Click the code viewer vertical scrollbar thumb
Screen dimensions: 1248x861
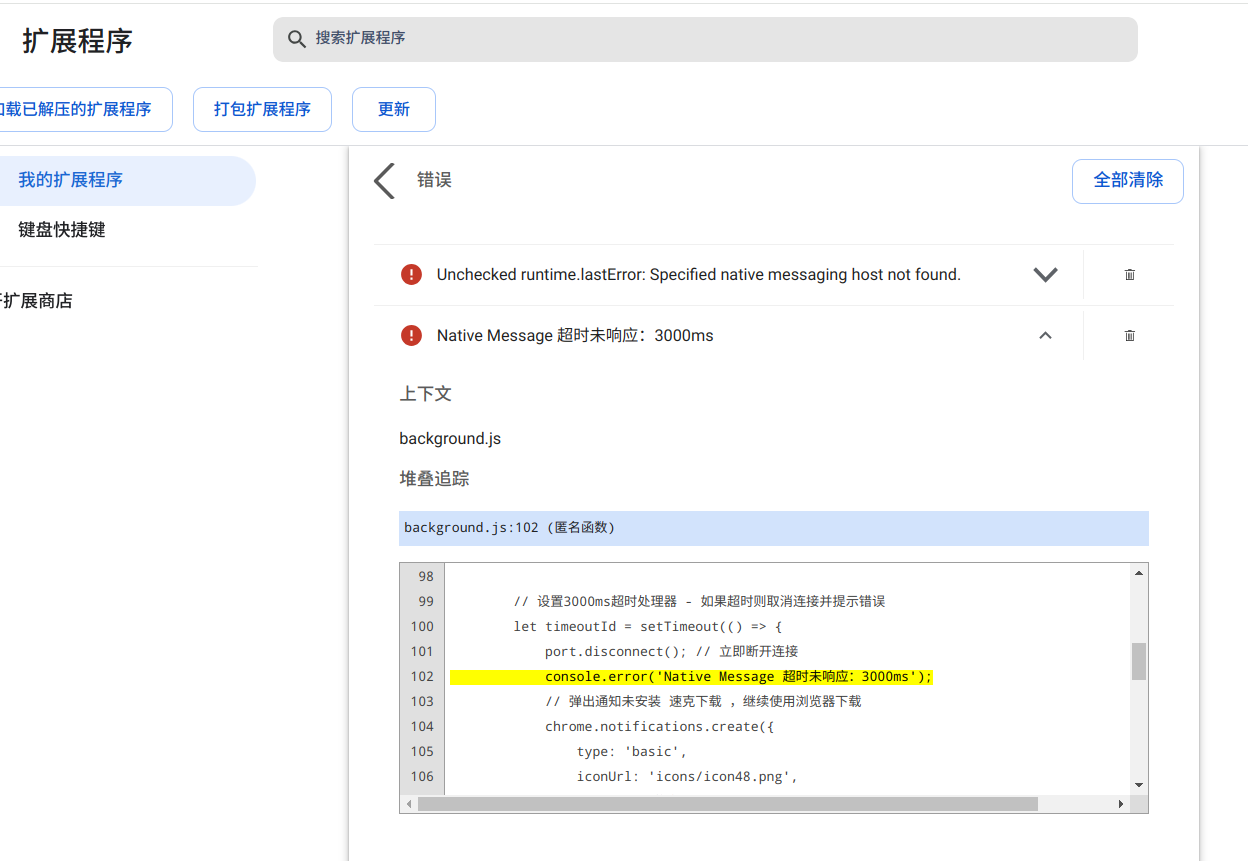click(1138, 661)
